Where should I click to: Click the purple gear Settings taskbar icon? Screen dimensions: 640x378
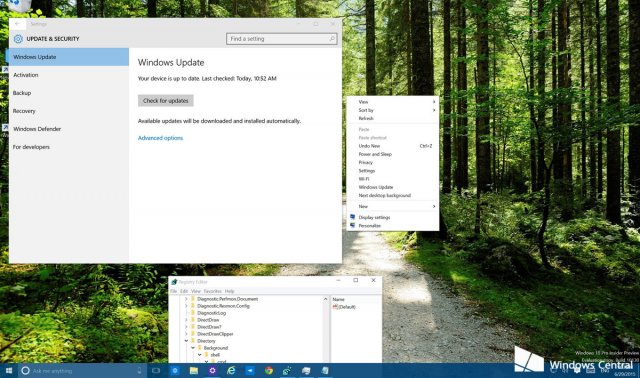click(x=212, y=371)
